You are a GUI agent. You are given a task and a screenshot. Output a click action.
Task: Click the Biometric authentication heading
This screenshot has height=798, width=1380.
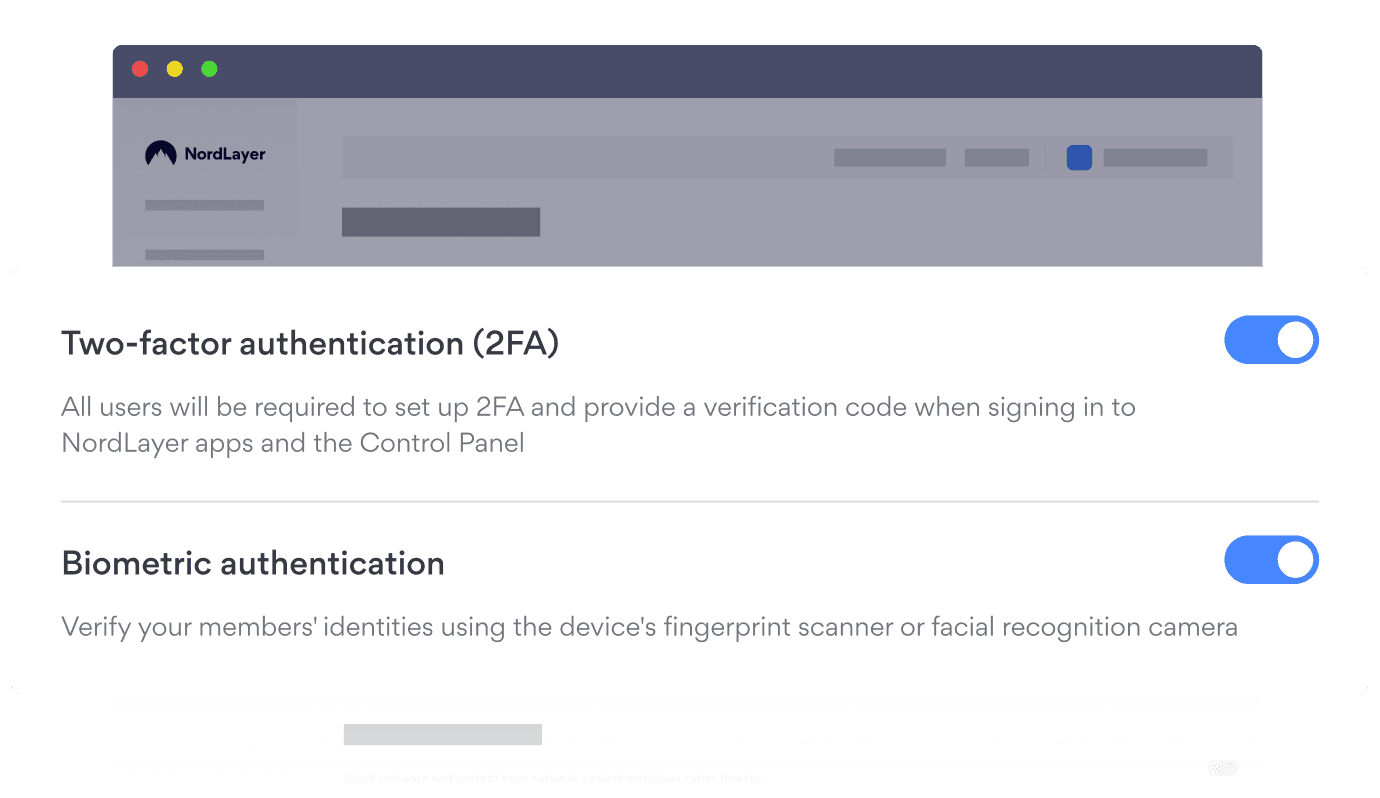coord(253,563)
